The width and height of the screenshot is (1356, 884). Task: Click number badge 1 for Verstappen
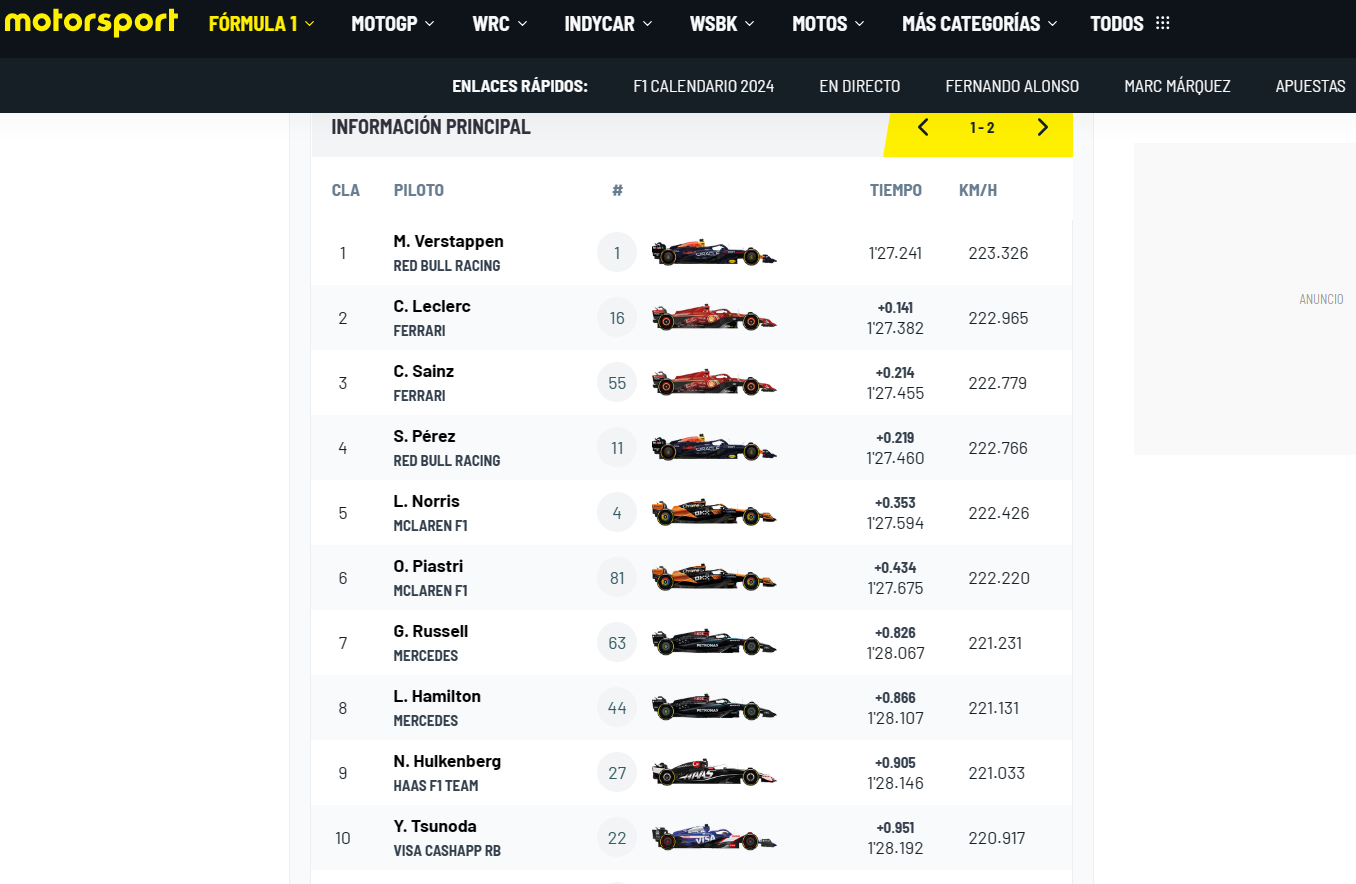coord(617,253)
